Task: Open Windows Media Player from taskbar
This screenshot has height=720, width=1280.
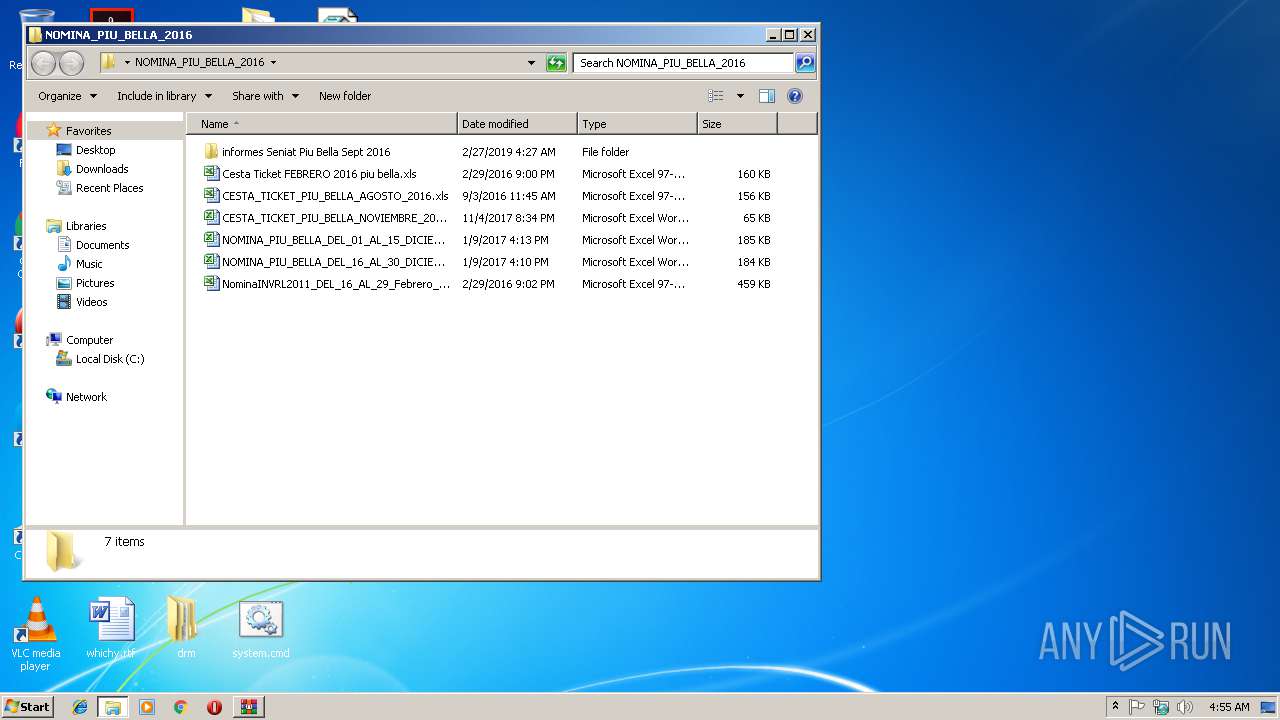Action: click(147, 707)
